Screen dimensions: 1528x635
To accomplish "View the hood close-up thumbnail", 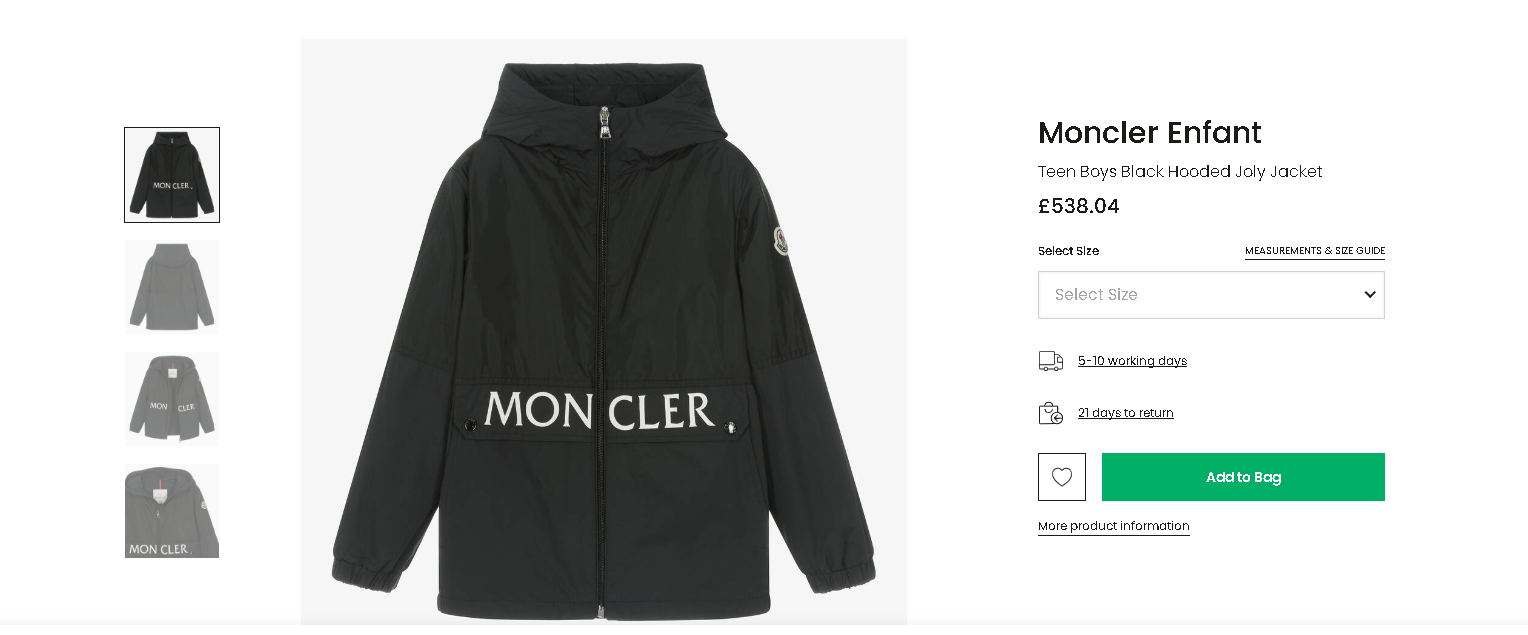I will coord(172,511).
